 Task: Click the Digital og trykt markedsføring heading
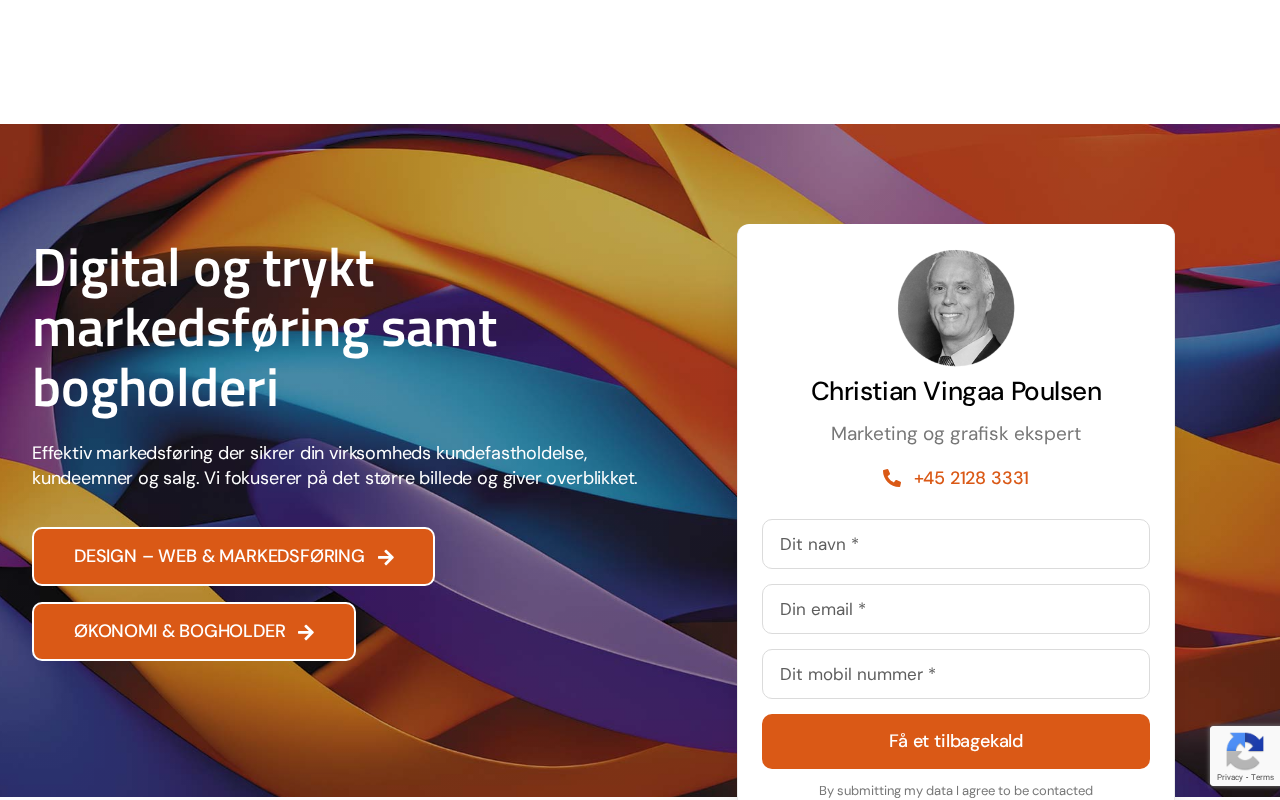coord(265,327)
